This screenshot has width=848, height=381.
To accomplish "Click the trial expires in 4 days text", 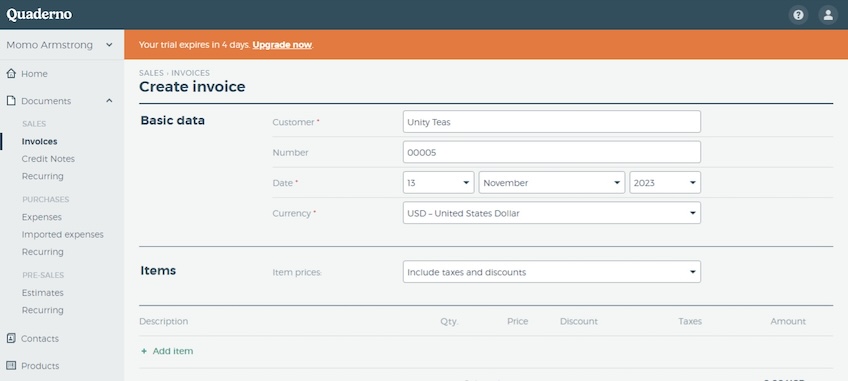I will point(194,45).
